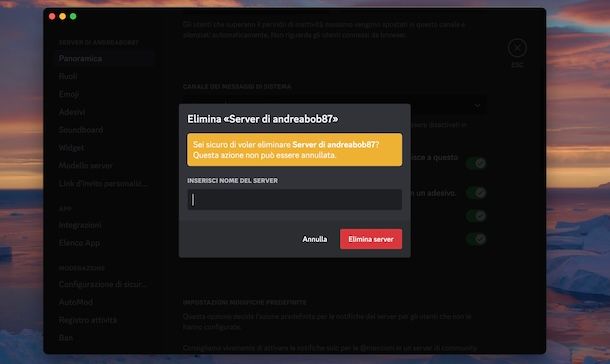Click the dialog title Elimina «Server di andreabob87»
Viewport: 610px width, 364px height.
click(263, 119)
